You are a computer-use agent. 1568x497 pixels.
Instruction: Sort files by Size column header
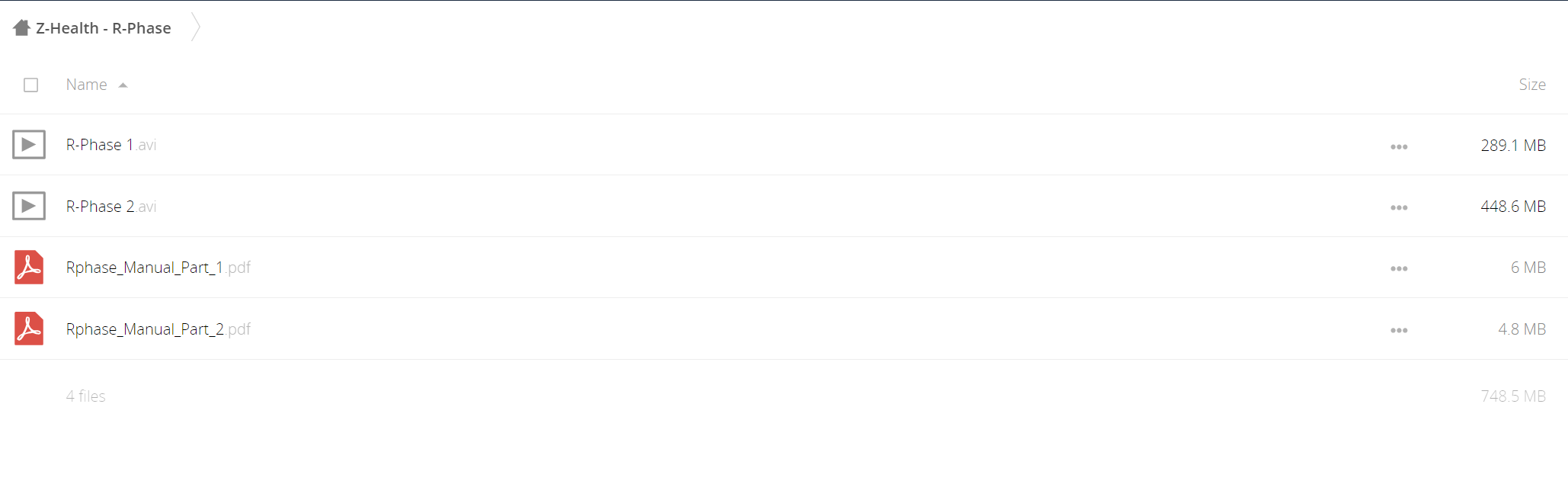tap(1532, 85)
